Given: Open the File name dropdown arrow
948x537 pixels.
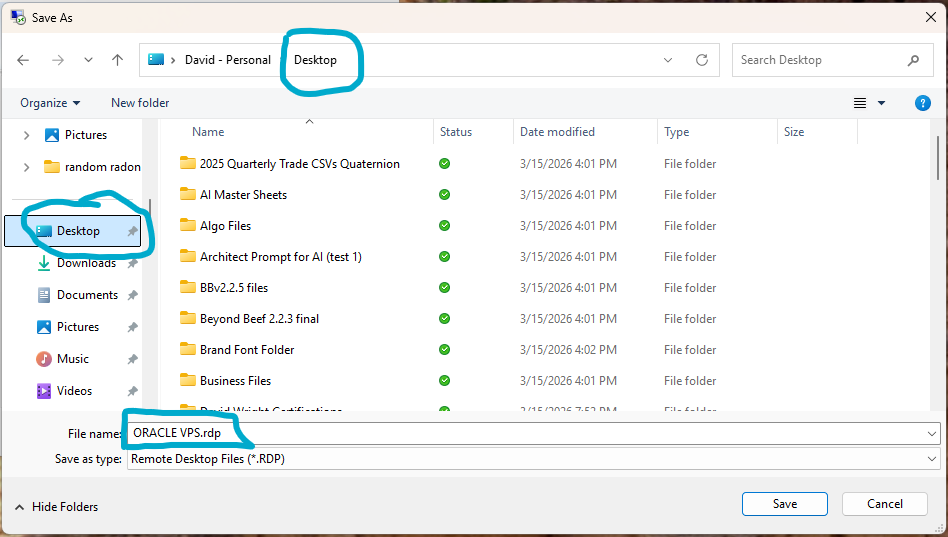Looking at the screenshot, I should [932, 434].
